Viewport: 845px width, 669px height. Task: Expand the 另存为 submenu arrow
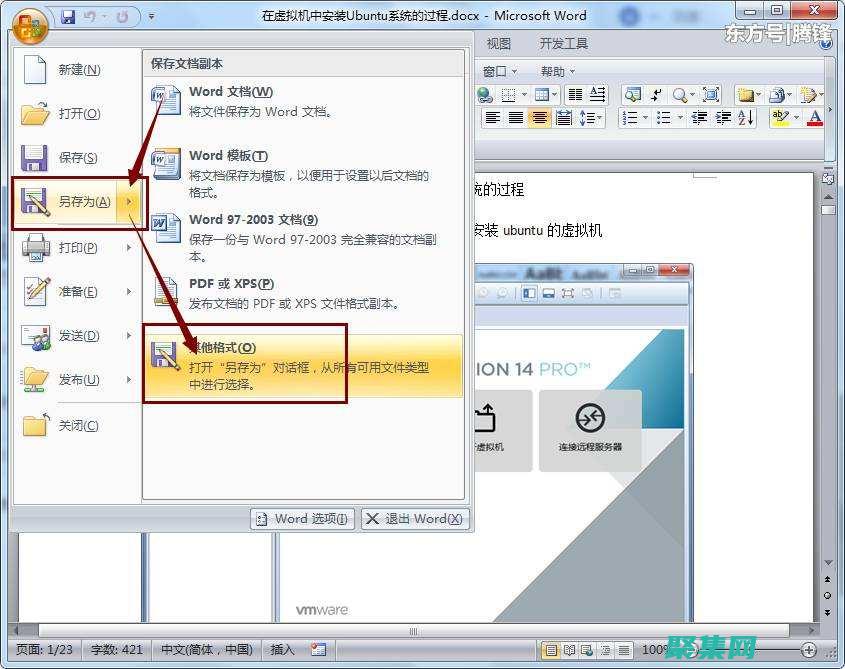coord(128,202)
